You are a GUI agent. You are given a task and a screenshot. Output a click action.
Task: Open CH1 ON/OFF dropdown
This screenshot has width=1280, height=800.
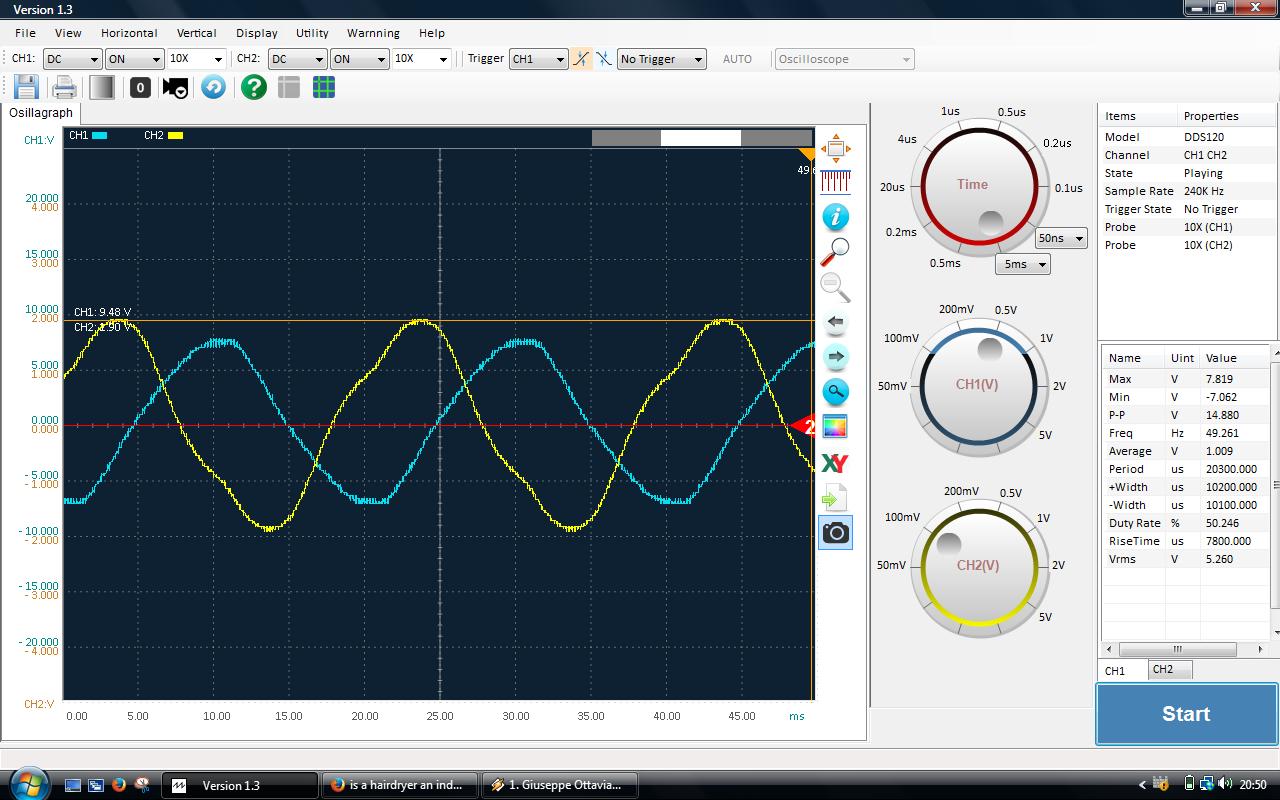tap(134, 59)
